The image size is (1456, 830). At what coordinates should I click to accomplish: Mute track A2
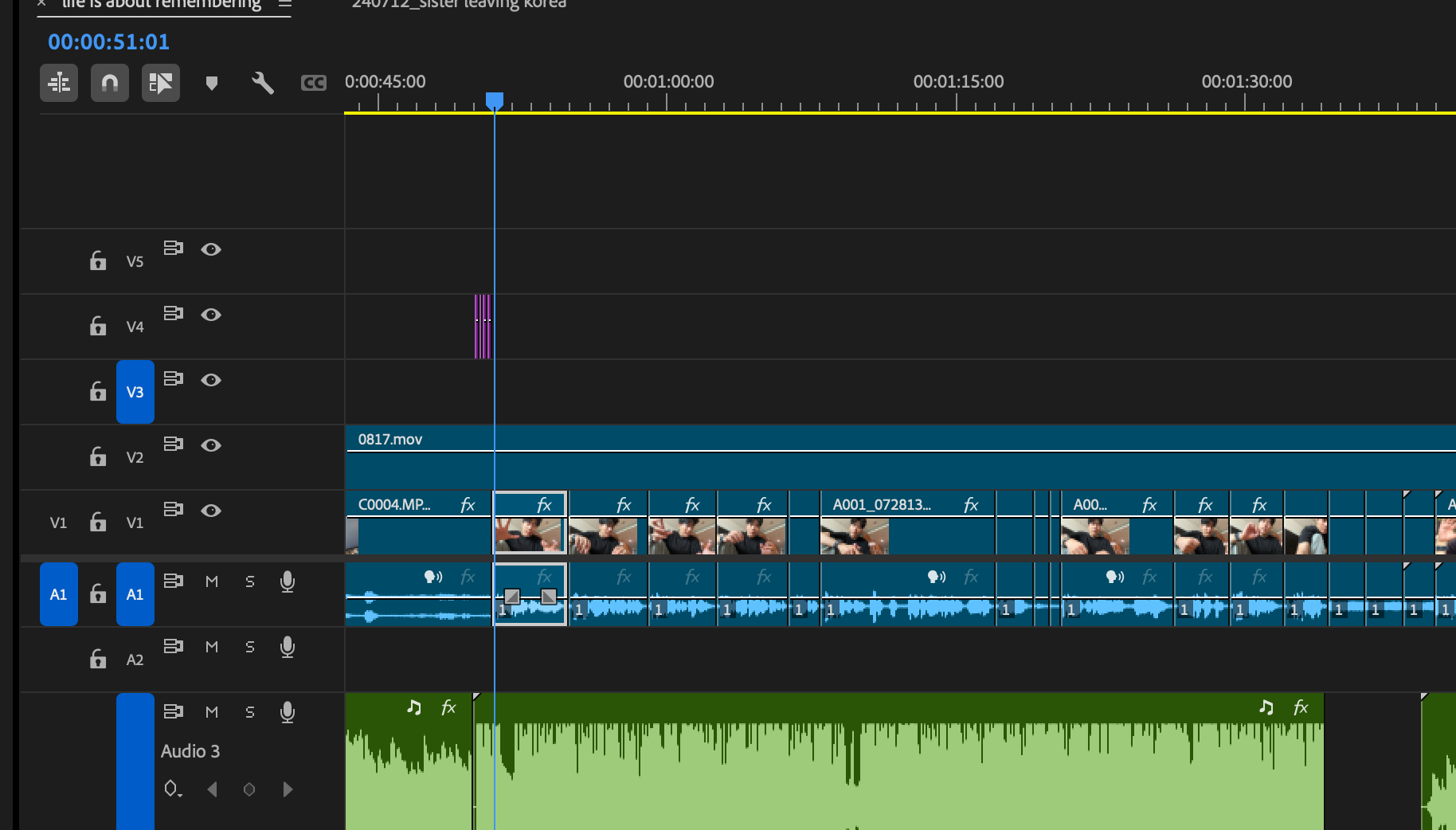coord(212,647)
